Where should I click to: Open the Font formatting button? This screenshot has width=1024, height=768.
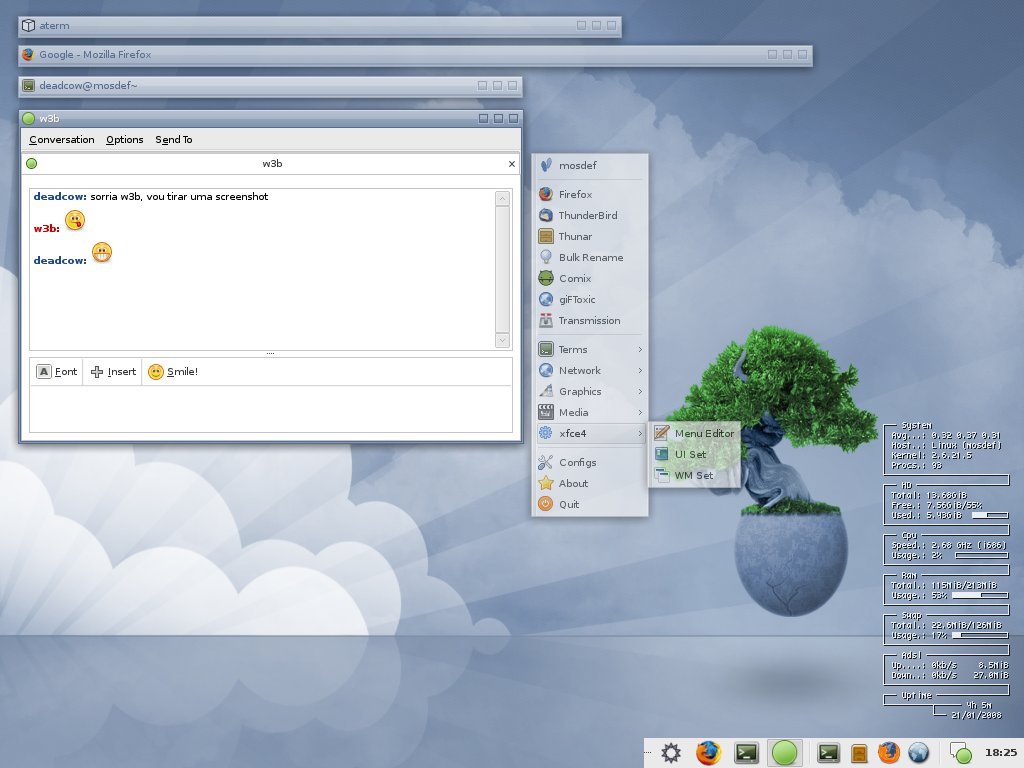[x=57, y=372]
